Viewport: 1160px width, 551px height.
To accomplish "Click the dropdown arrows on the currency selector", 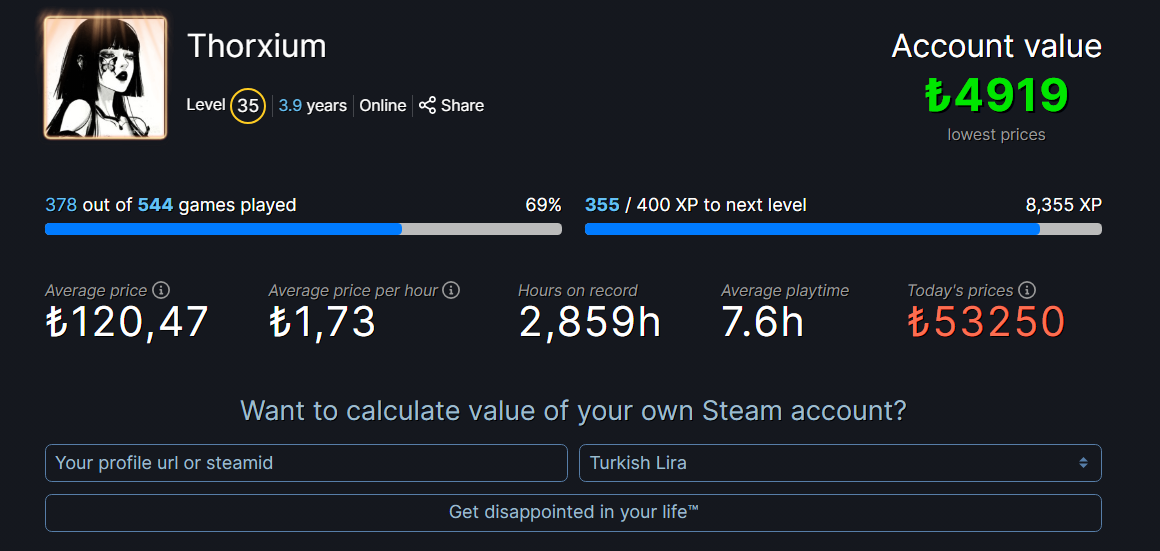I will 1083,463.
